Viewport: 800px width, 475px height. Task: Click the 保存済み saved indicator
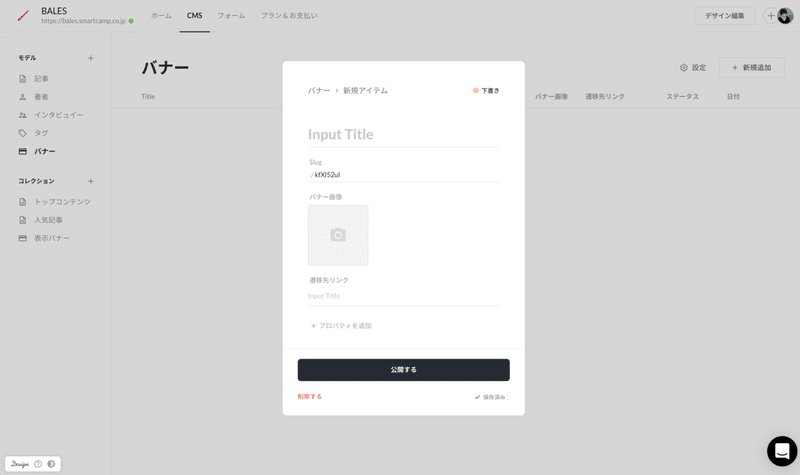pos(491,397)
